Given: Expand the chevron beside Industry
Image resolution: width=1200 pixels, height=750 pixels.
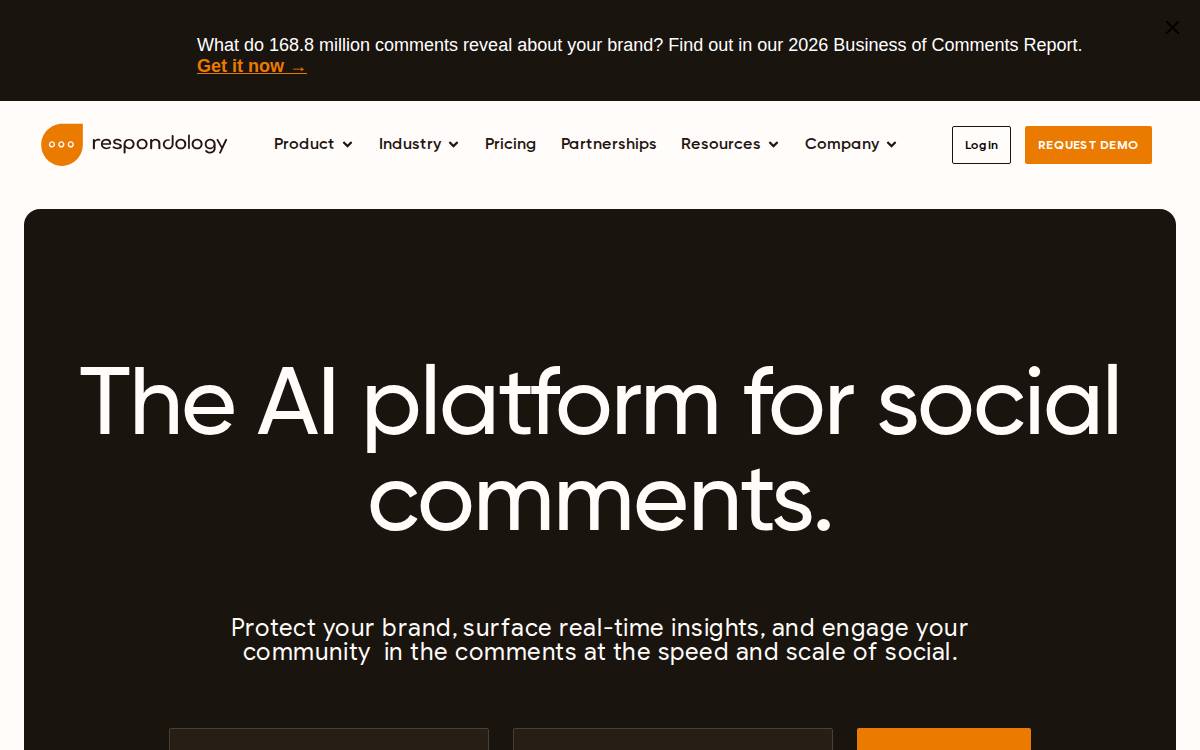Looking at the screenshot, I should pos(453,145).
